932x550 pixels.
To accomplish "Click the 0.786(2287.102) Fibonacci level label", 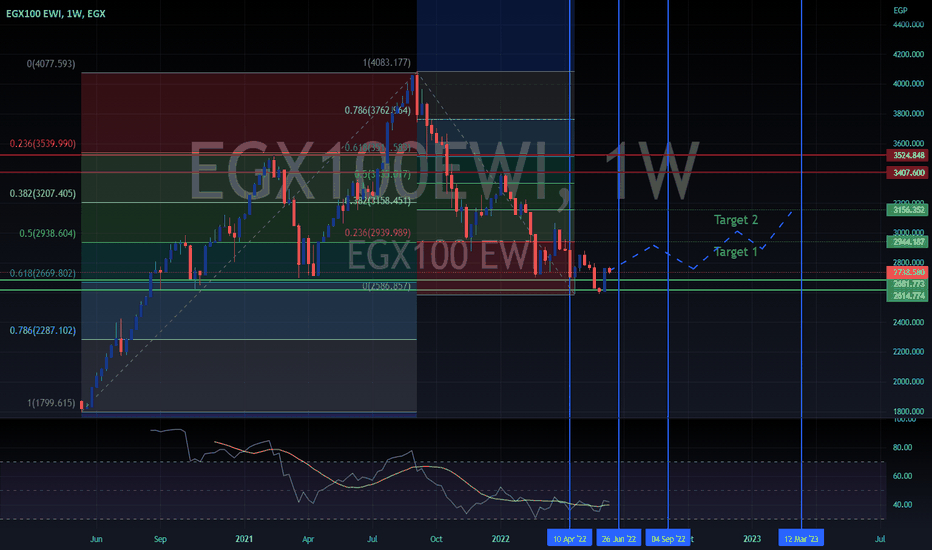I will [x=43, y=331].
